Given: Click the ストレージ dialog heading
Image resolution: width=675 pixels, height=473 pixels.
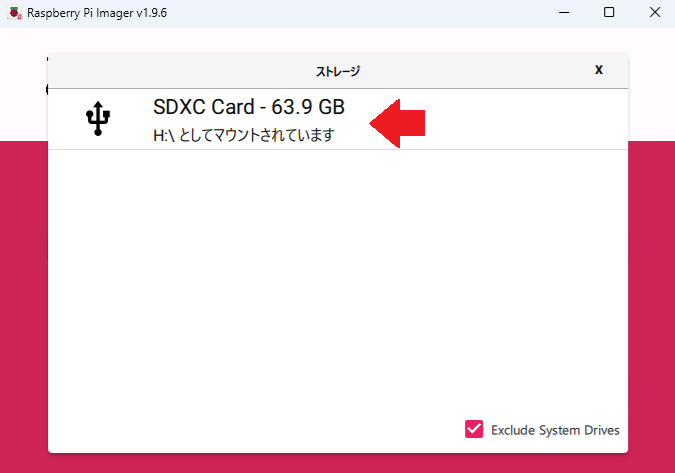Looking at the screenshot, I should (x=337, y=71).
